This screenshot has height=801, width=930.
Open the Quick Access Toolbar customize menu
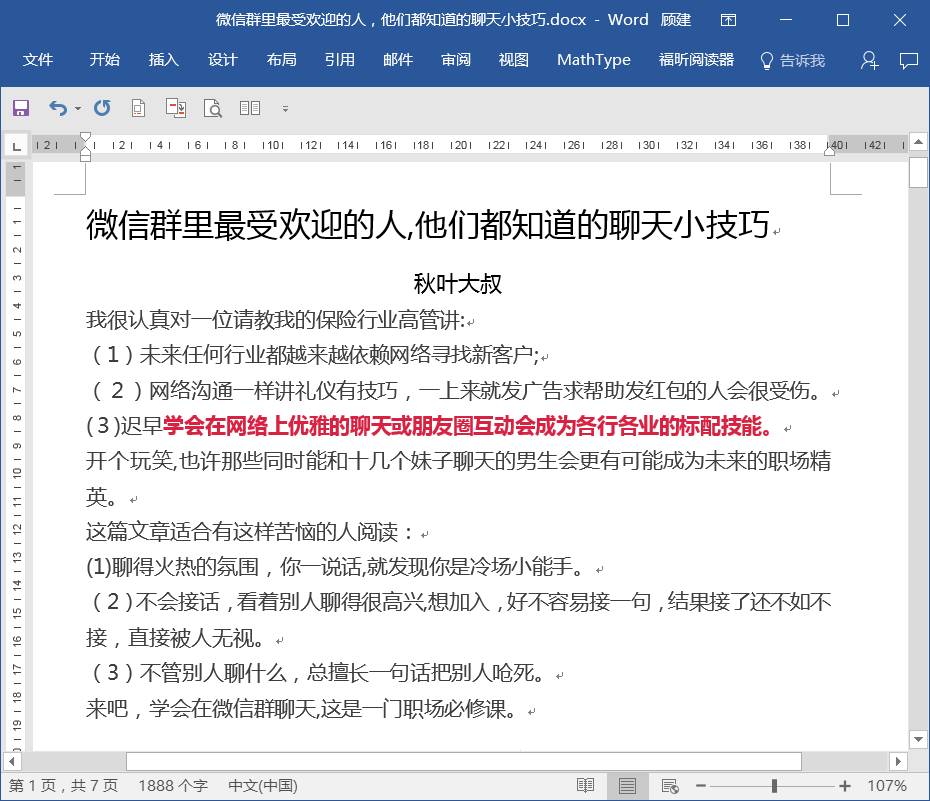pyautogui.click(x=285, y=108)
